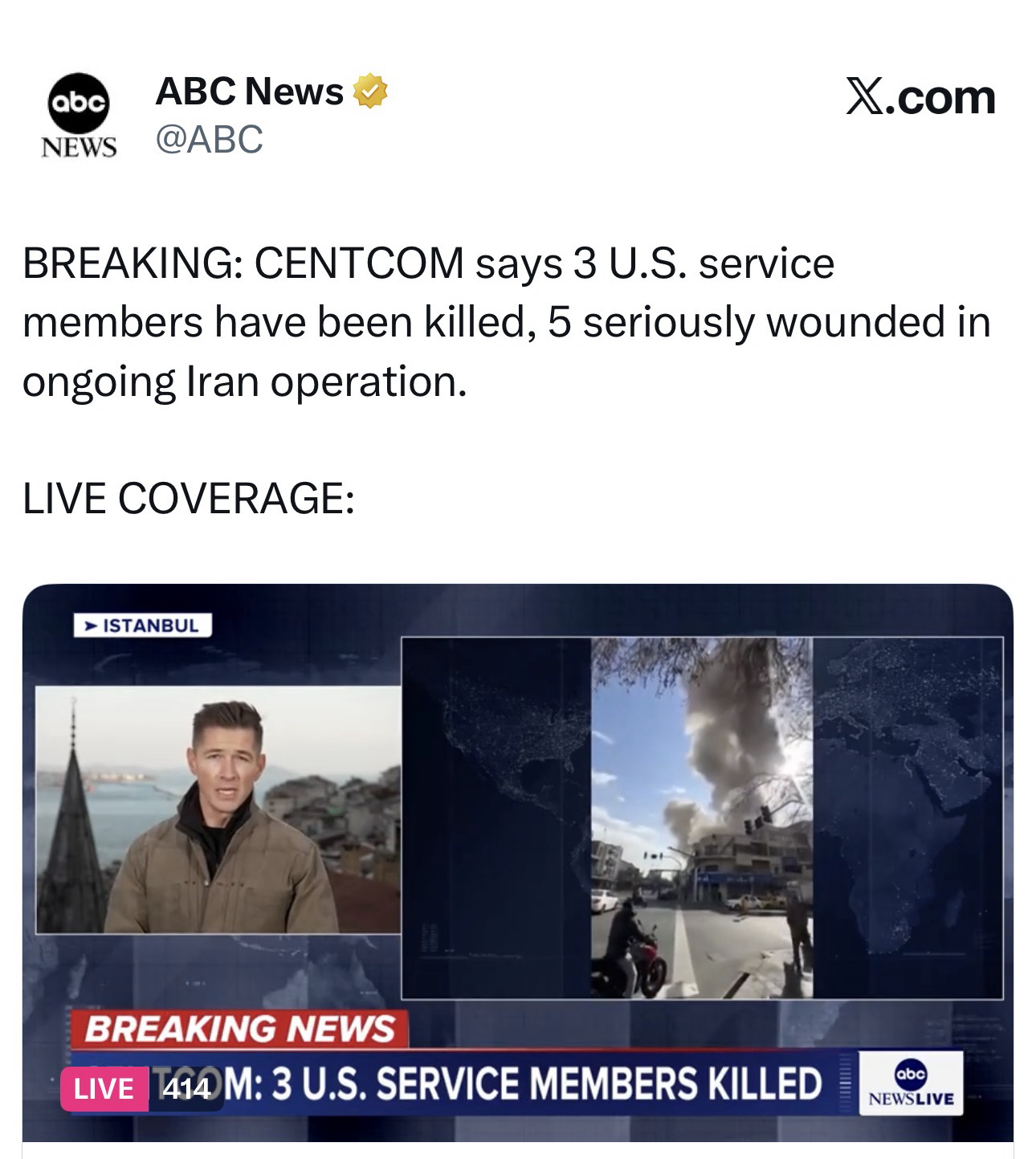
Task: Click the US night map panel
Action: pos(497,818)
